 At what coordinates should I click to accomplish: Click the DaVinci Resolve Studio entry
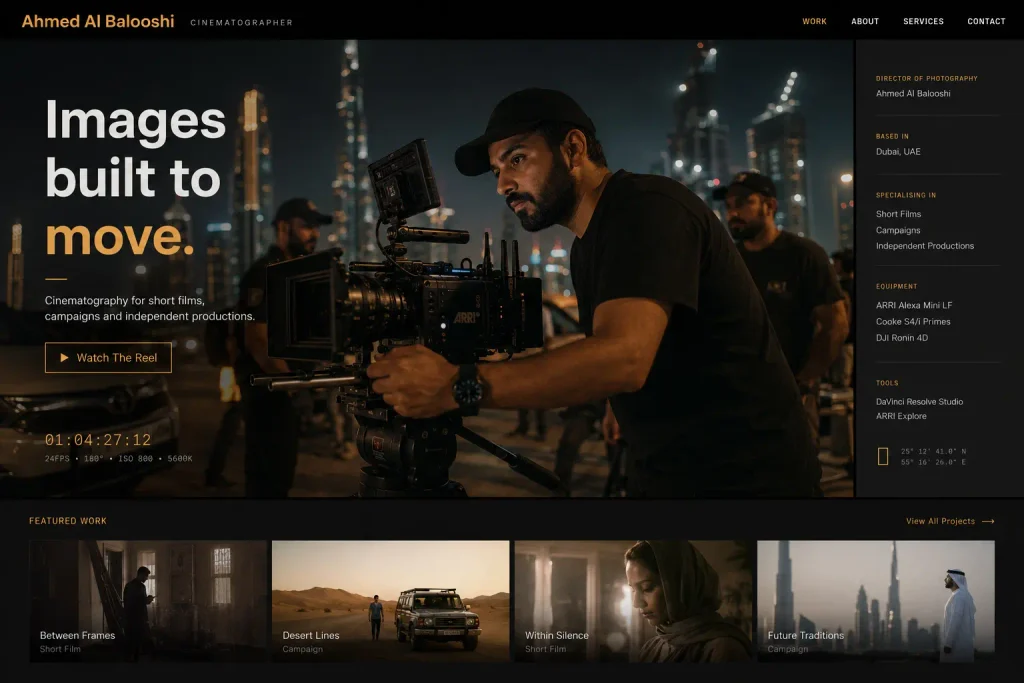click(x=920, y=402)
